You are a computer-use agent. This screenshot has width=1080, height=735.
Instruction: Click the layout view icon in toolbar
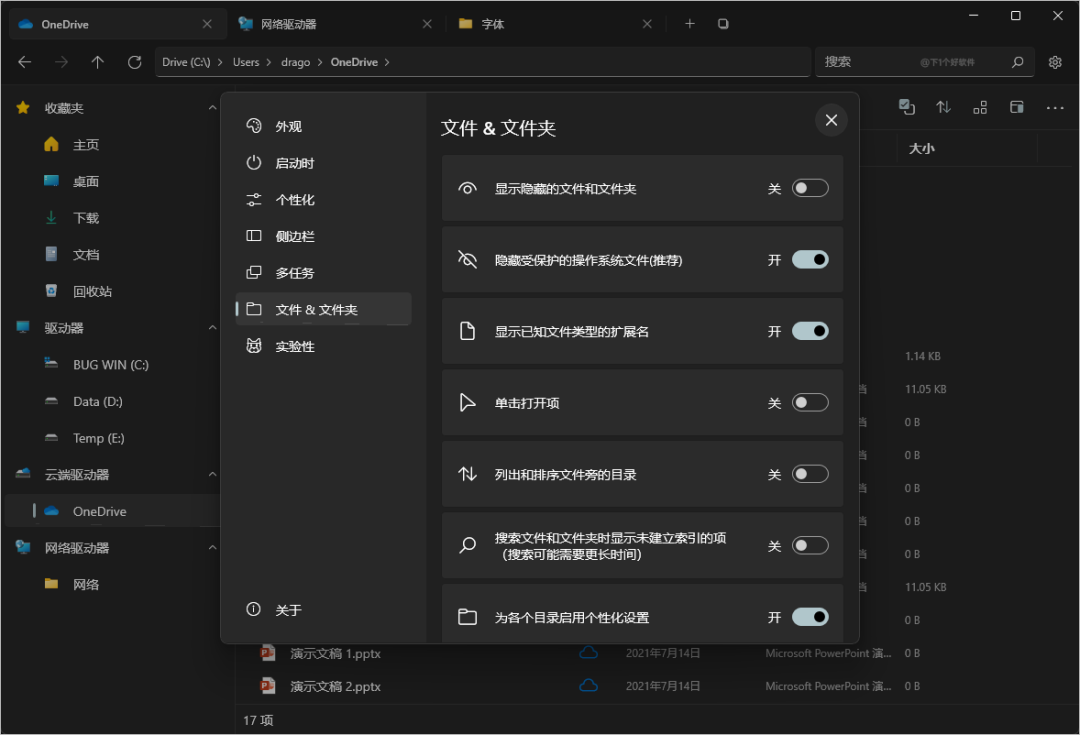pos(980,107)
